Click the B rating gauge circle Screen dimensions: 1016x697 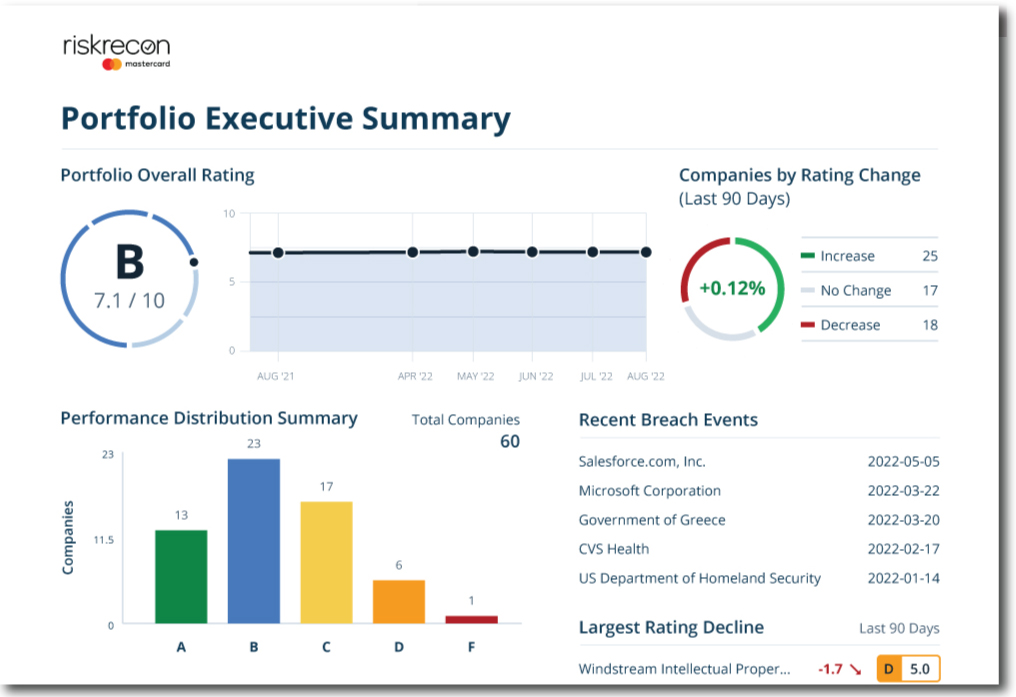click(x=128, y=280)
